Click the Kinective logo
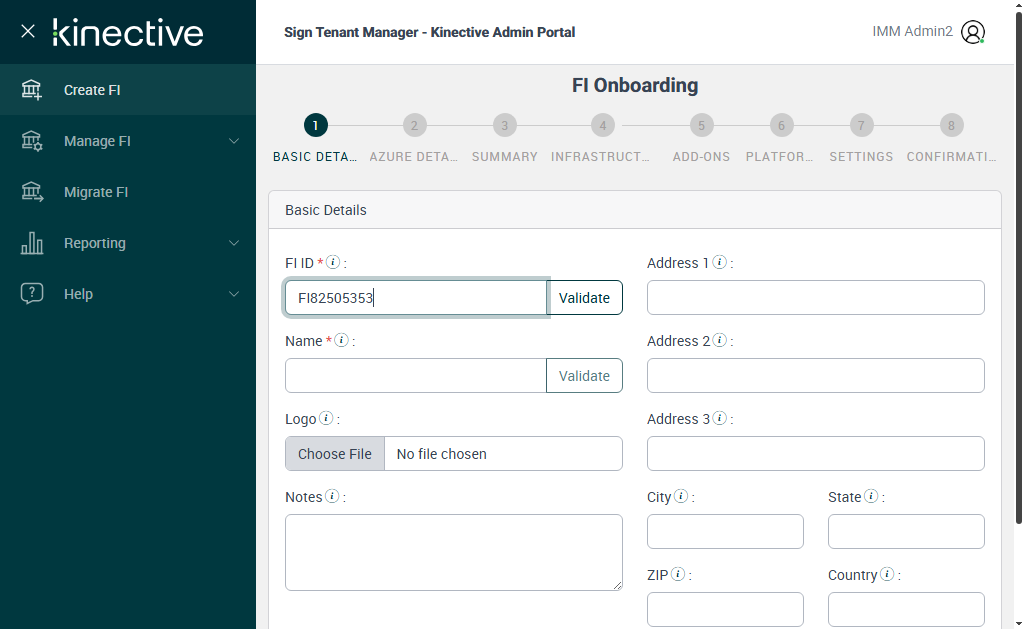This screenshot has width=1024, height=629. 128,32
